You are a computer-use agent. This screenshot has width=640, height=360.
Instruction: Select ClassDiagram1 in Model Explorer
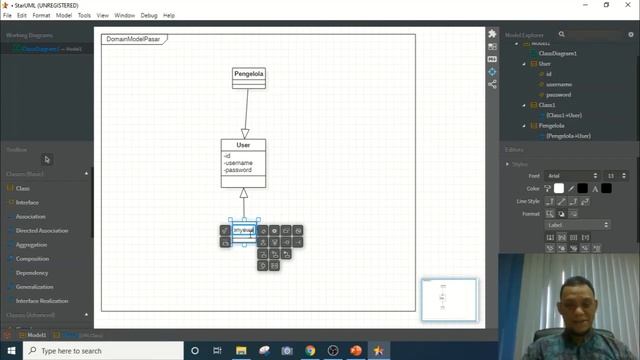[557, 53]
